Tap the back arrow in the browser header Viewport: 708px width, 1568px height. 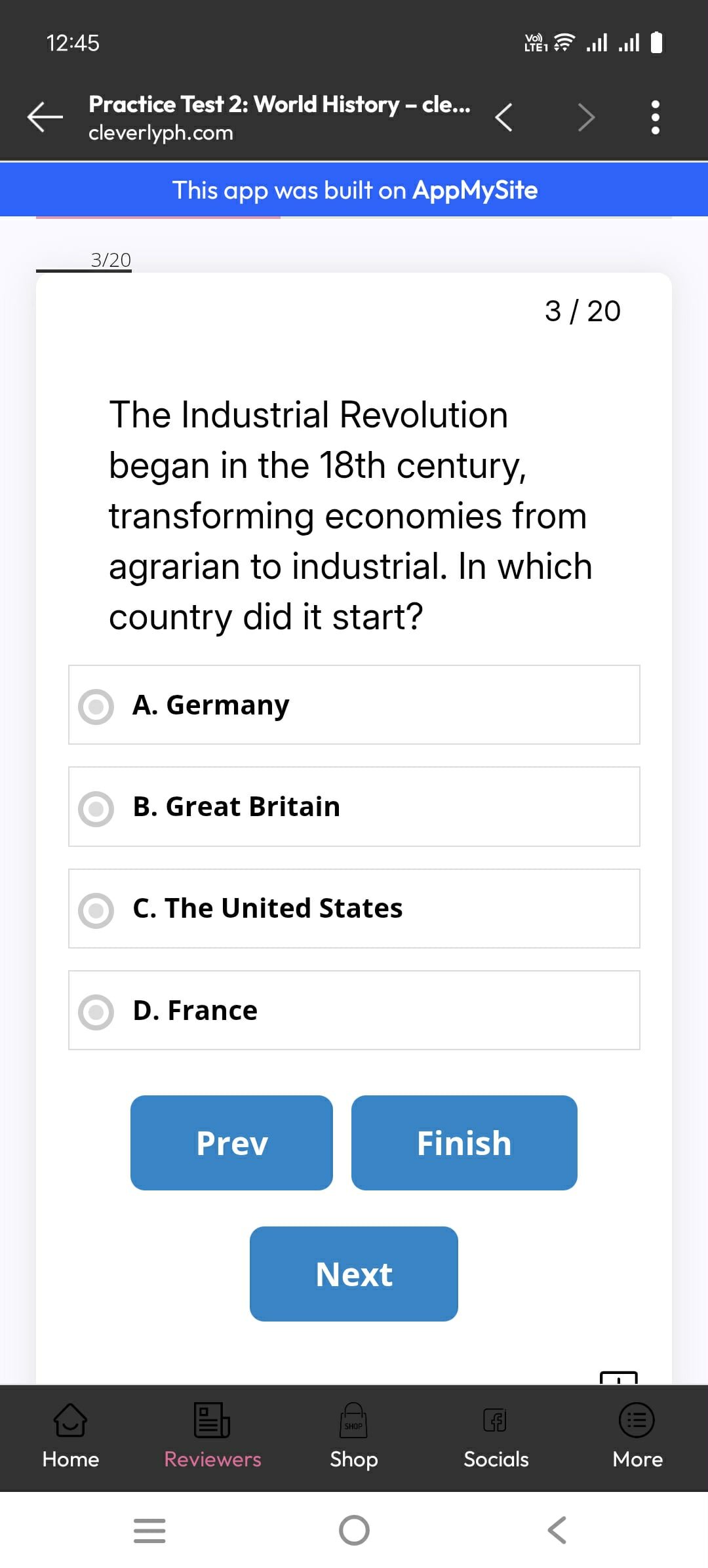[x=45, y=117]
